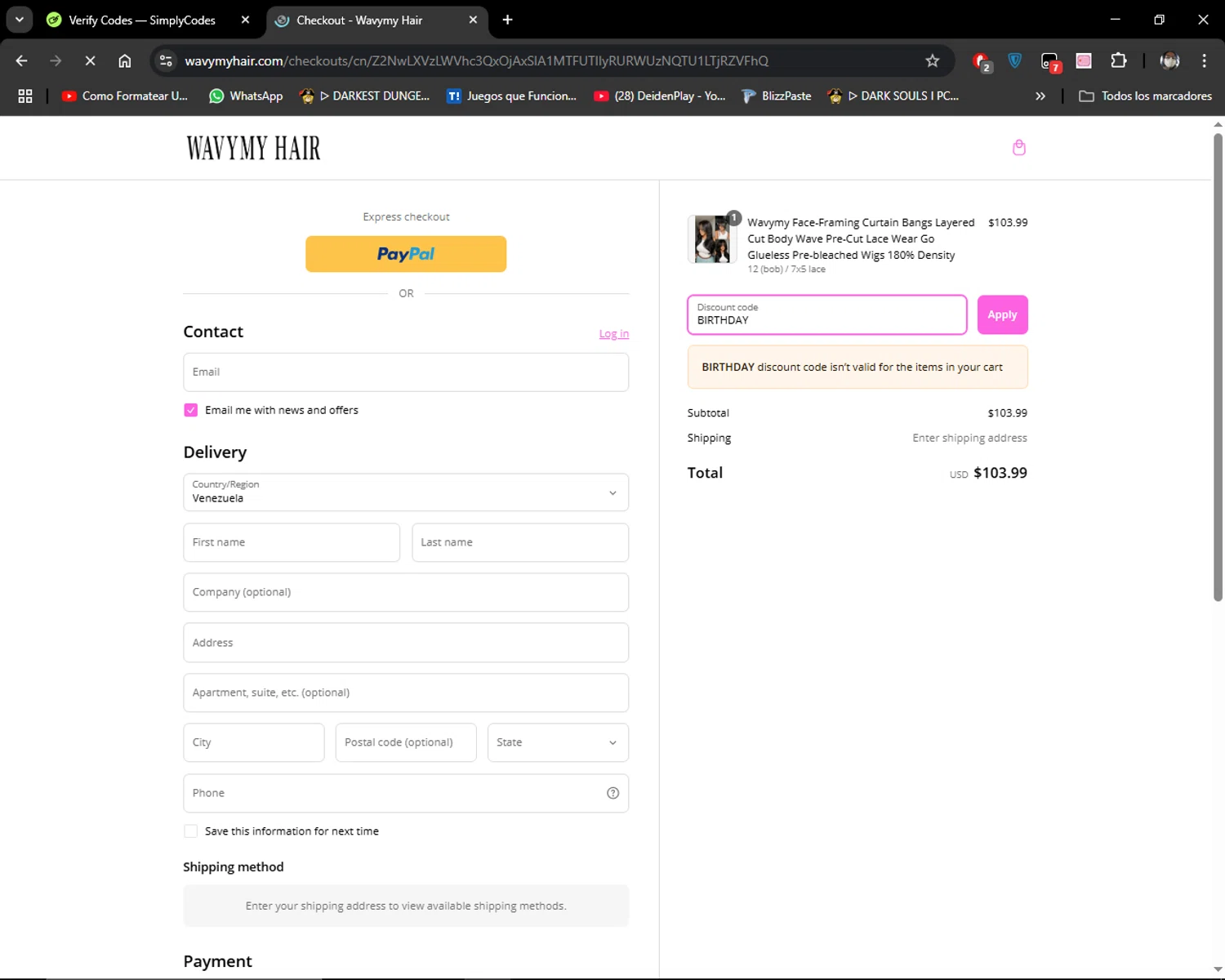Bookmark this page with the star icon
The width and height of the screenshot is (1225, 980).
click(932, 60)
